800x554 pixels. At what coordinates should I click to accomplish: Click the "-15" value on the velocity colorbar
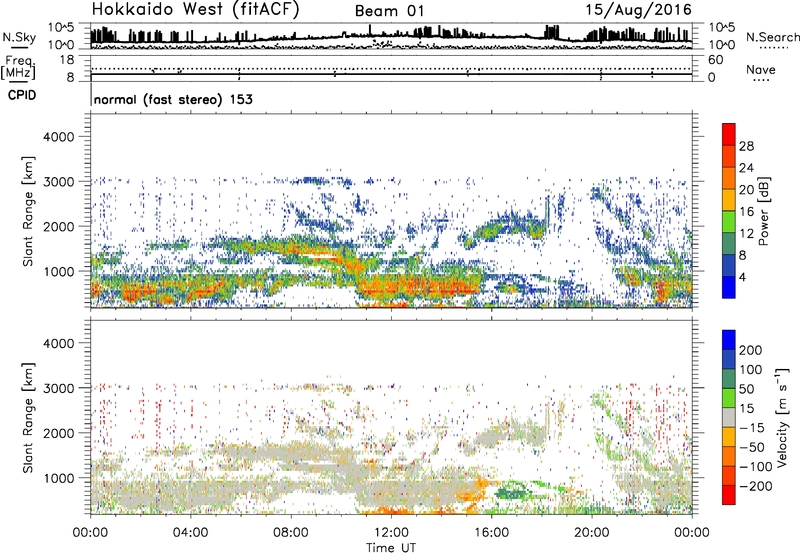[751, 428]
